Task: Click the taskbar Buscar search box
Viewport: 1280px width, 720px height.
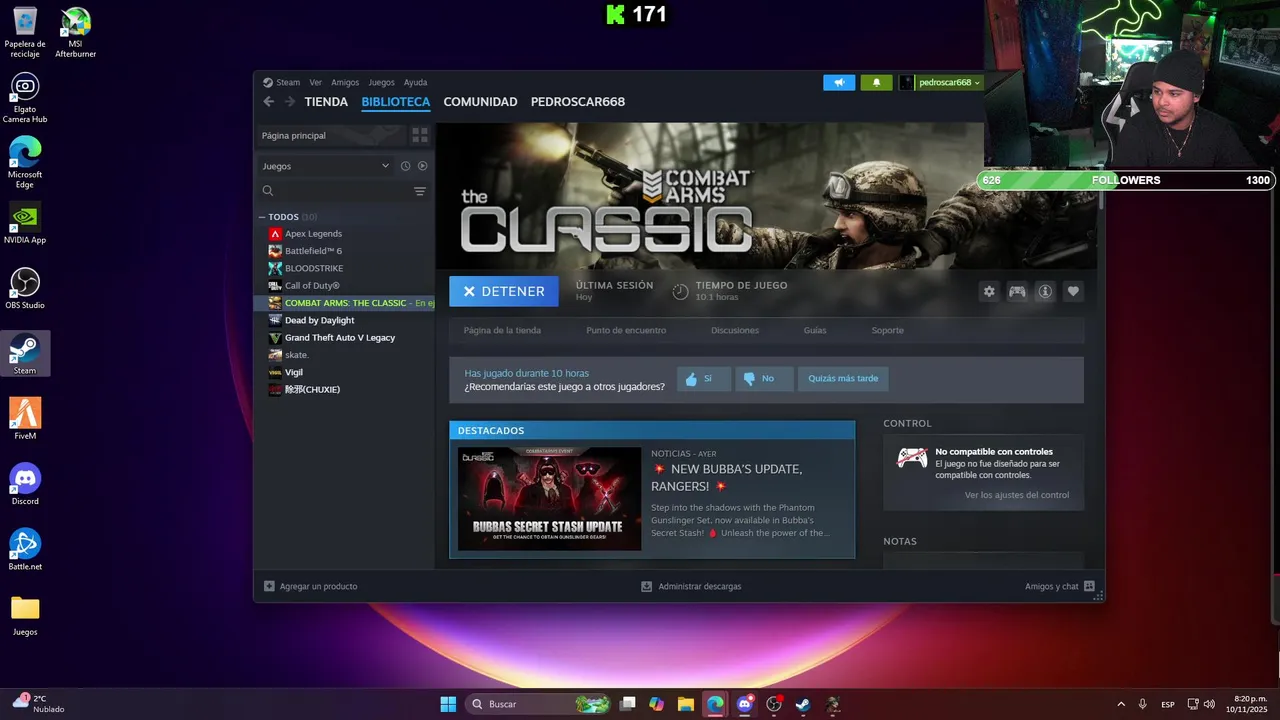Action: tap(540, 704)
